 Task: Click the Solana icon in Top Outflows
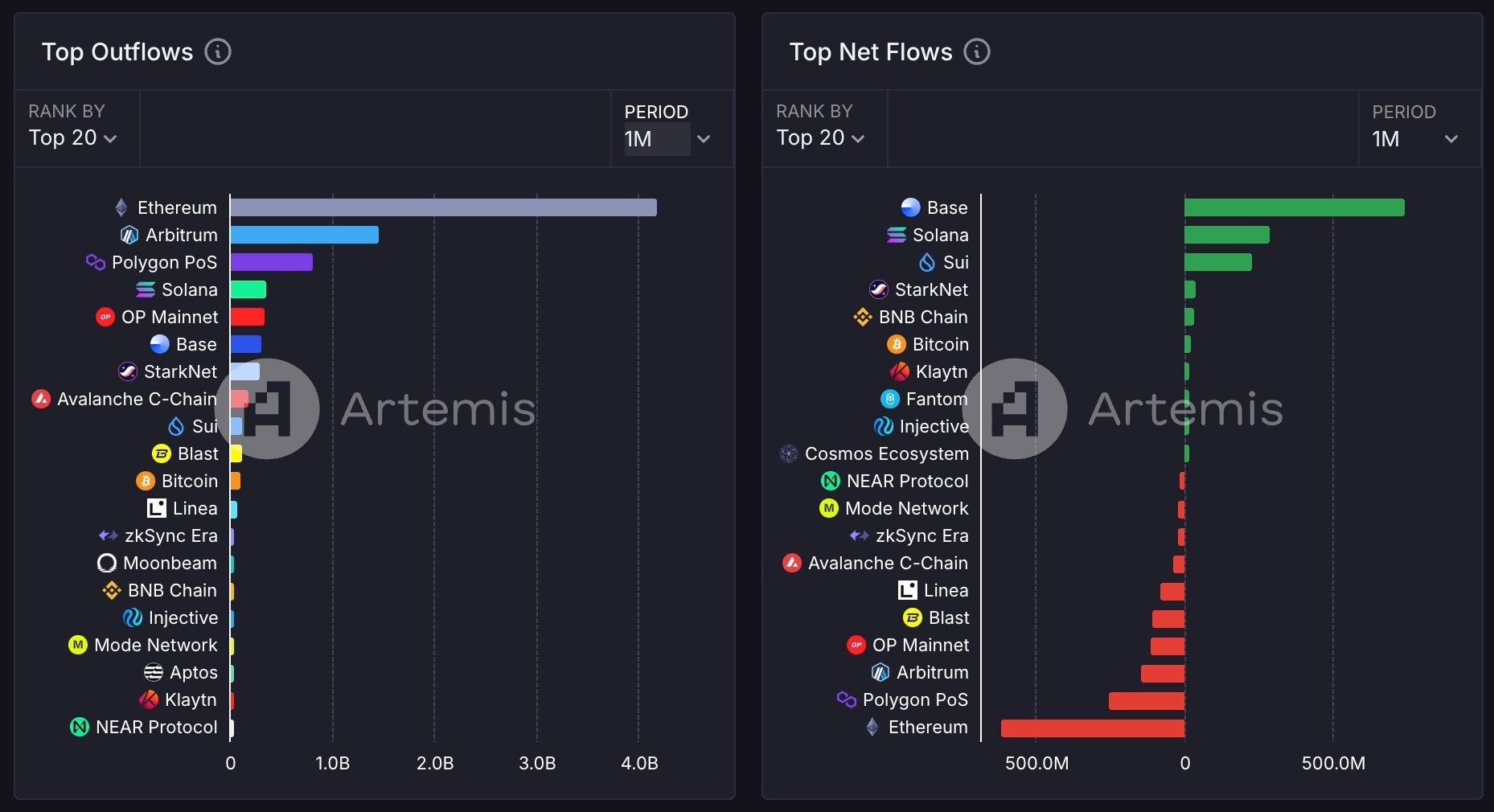(146, 289)
